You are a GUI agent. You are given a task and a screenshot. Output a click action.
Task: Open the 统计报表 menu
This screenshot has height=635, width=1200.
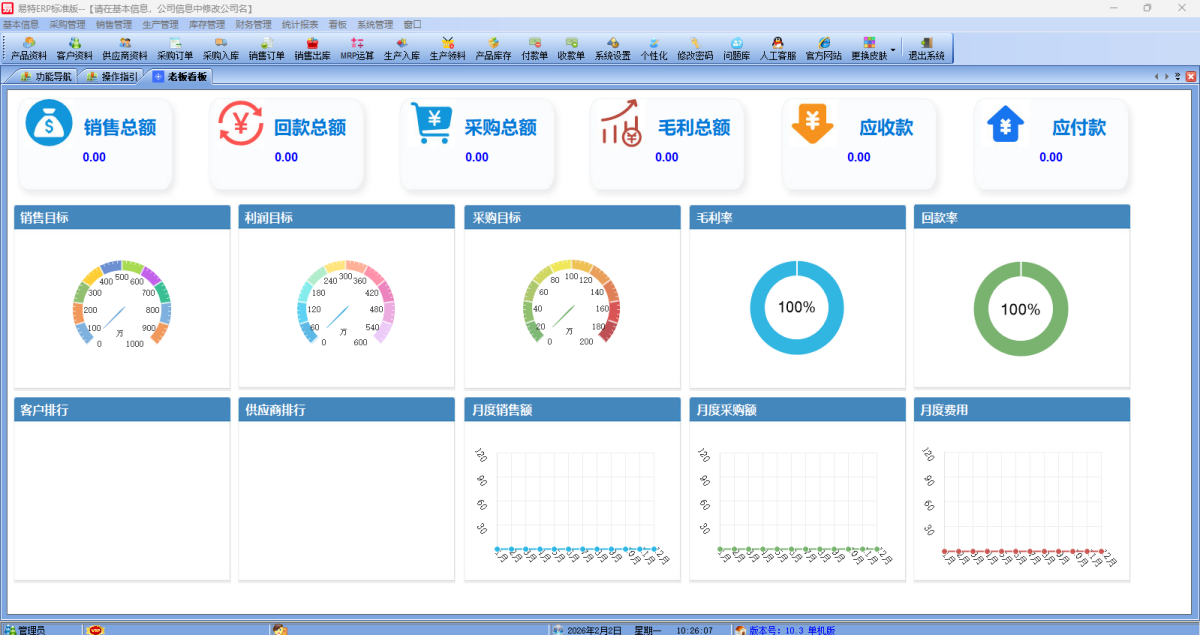click(x=299, y=24)
